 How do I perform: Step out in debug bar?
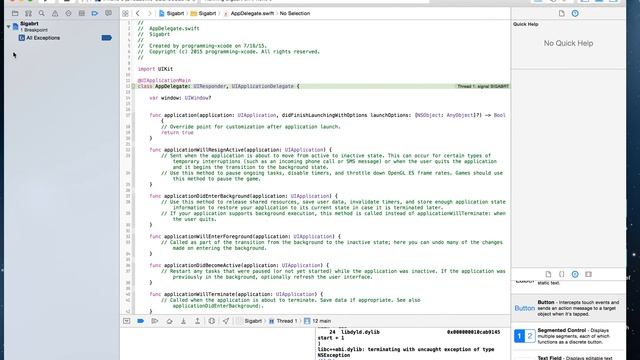[x=198, y=321]
